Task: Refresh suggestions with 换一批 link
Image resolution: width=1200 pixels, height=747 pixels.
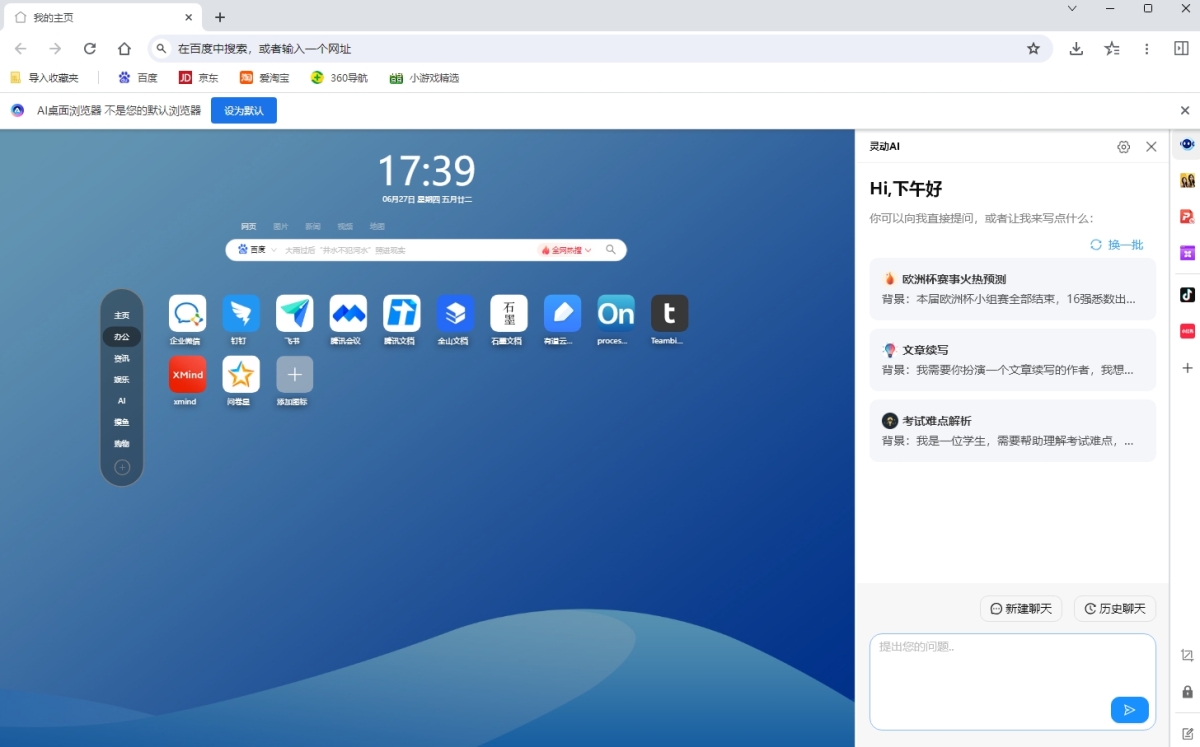Action: [x=1117, y=245]
